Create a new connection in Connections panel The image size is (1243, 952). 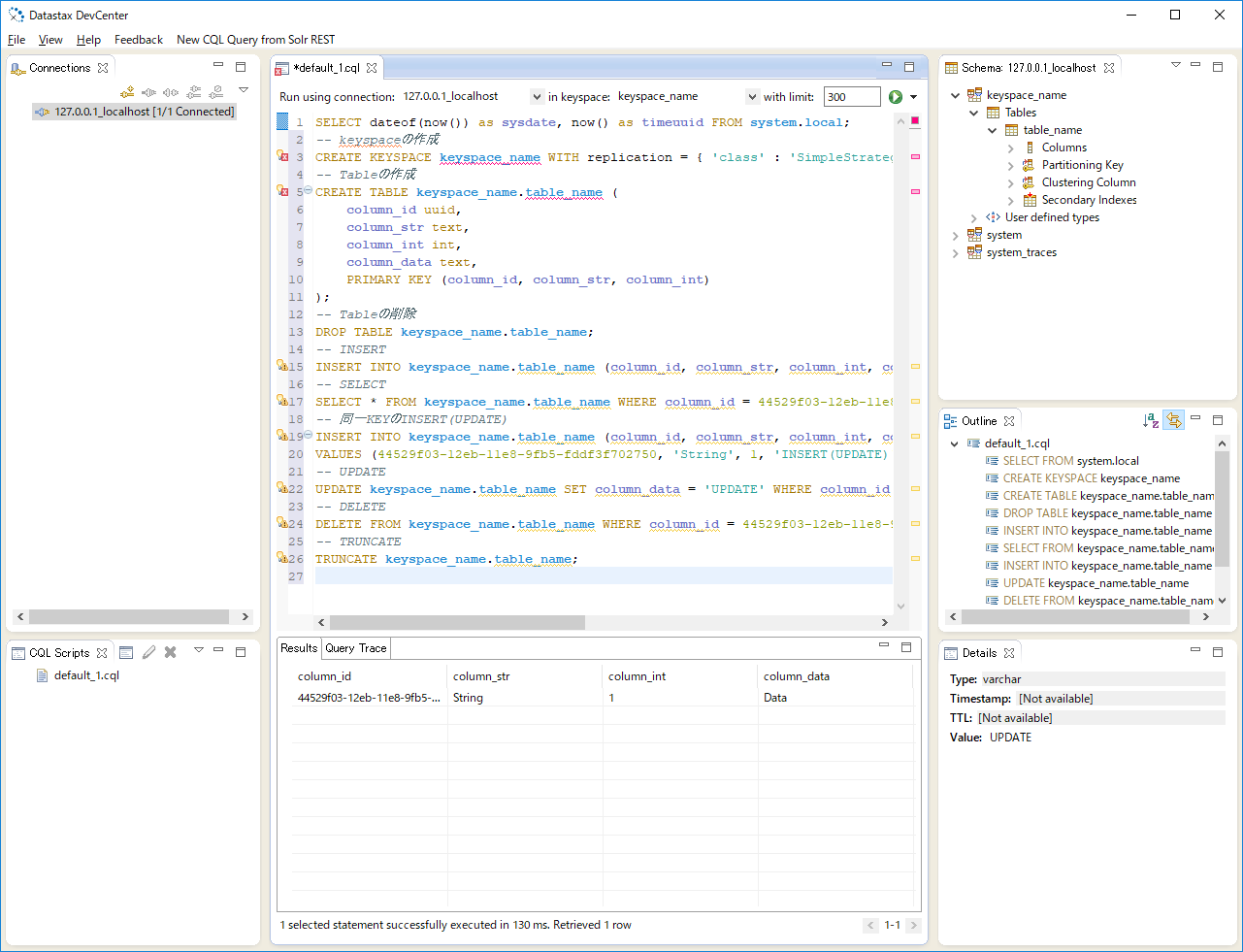(125, 91)
